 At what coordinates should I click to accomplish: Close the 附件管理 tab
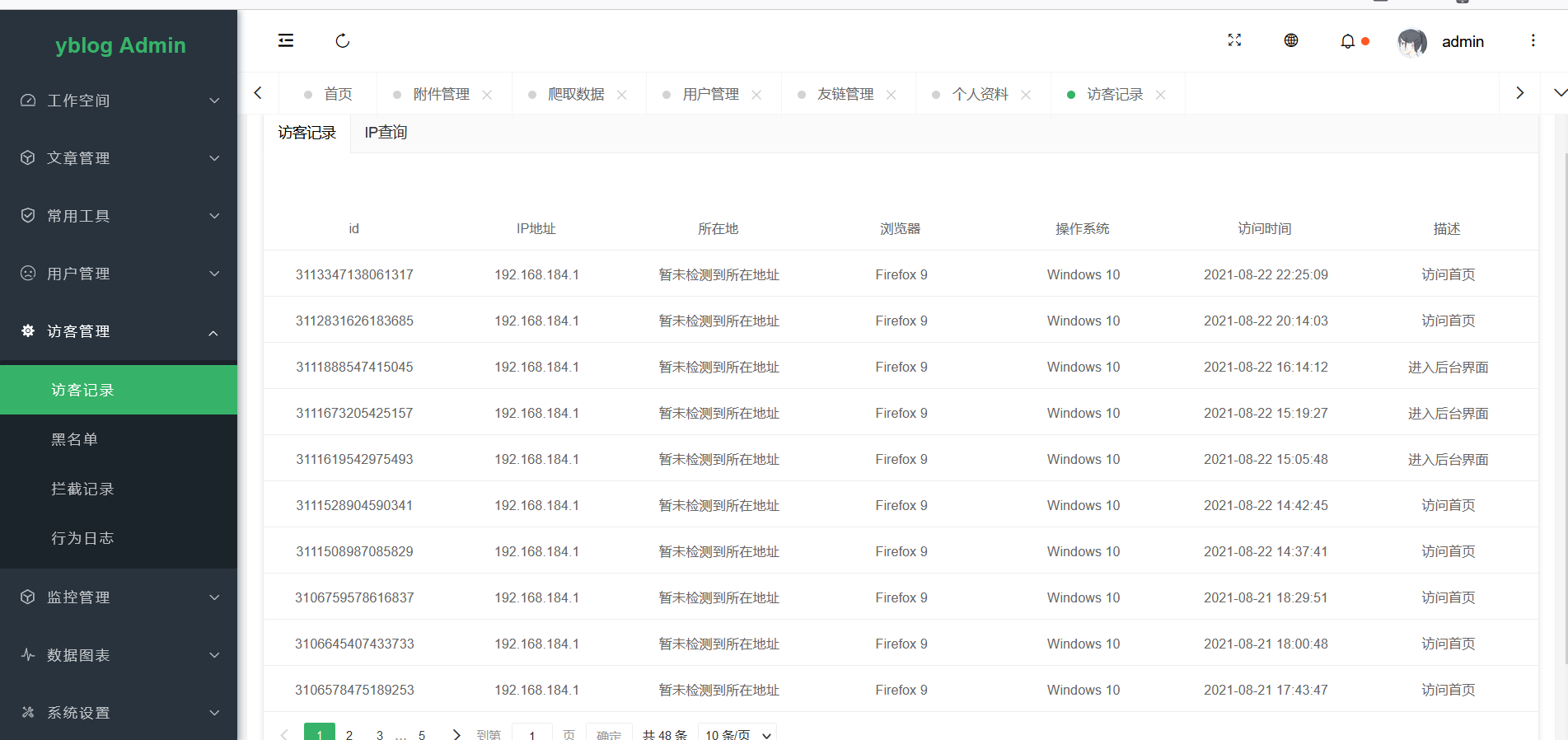click(487, 95)
